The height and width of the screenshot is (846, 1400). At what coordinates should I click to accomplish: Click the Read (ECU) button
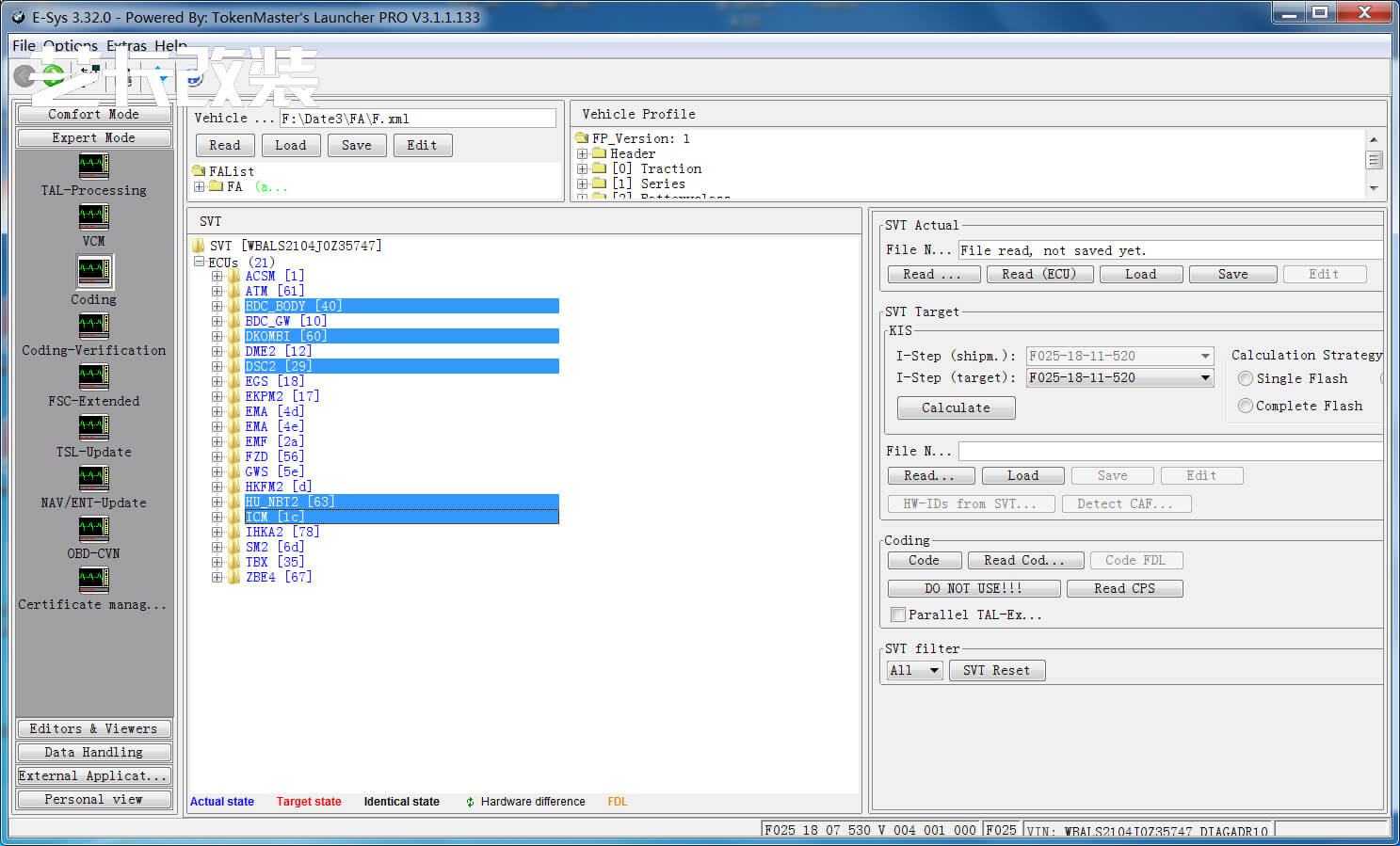[x=1038, y=274]
